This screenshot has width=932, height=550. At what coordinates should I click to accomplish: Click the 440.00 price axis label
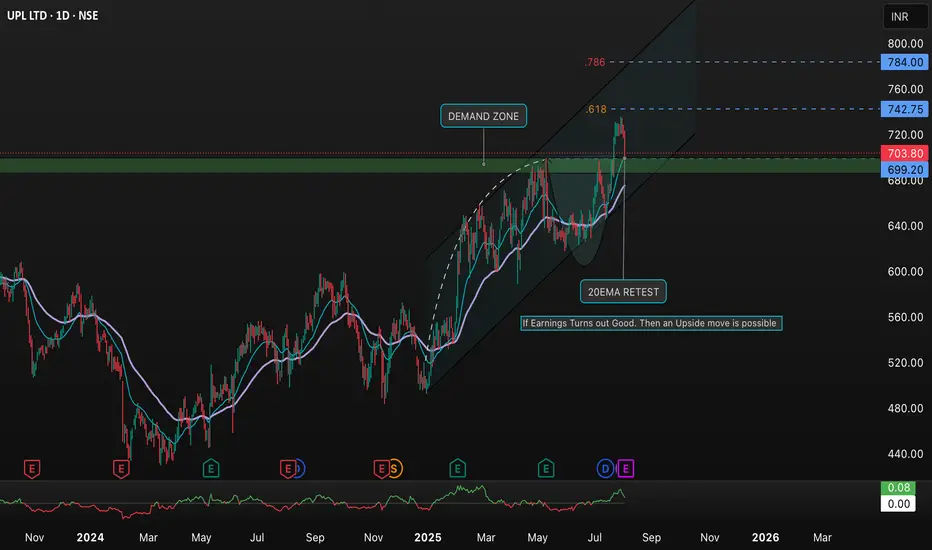tap(905, 454)
